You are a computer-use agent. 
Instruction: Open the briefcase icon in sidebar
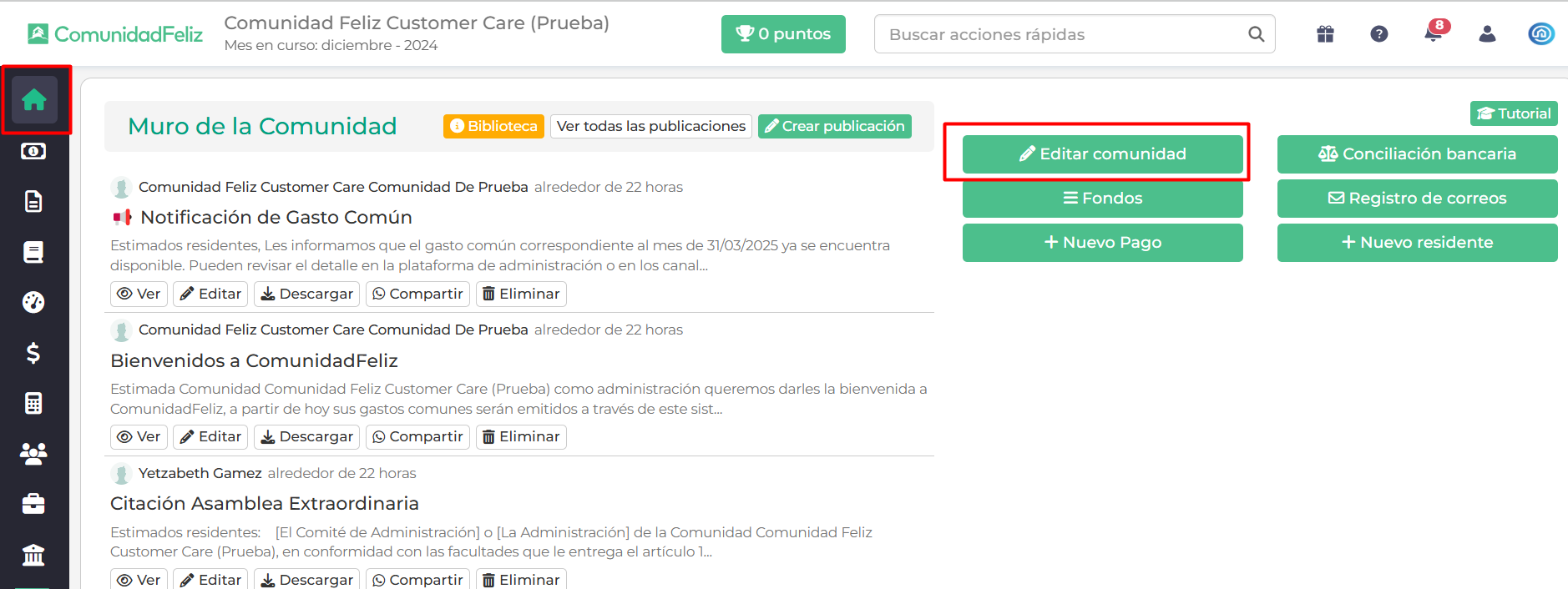tap(33, 504)
